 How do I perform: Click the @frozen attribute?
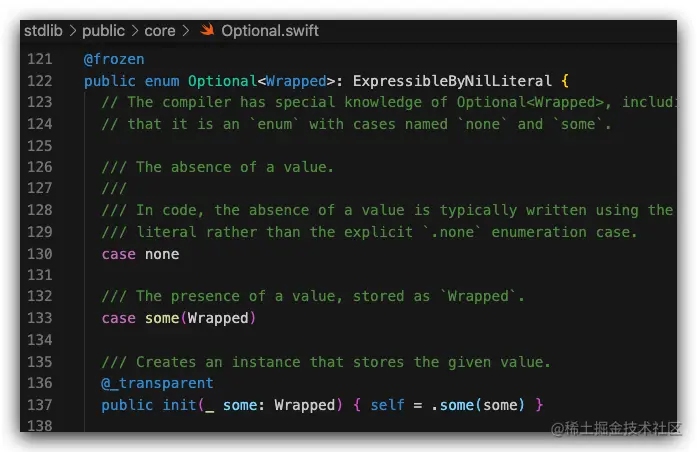[x=114, y=59]
